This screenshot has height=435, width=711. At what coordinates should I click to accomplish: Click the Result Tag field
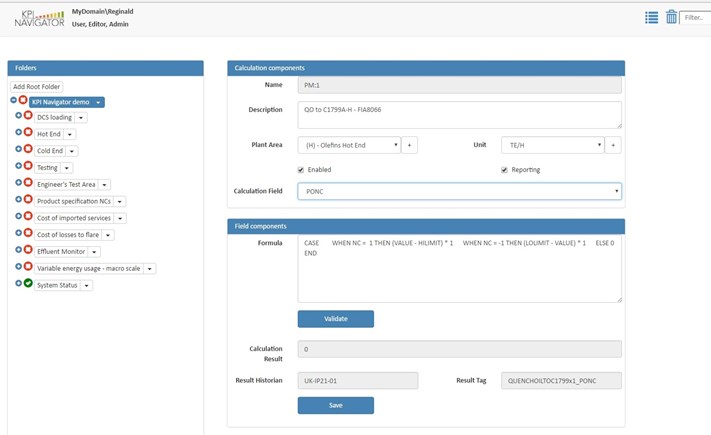pos(561,381)
